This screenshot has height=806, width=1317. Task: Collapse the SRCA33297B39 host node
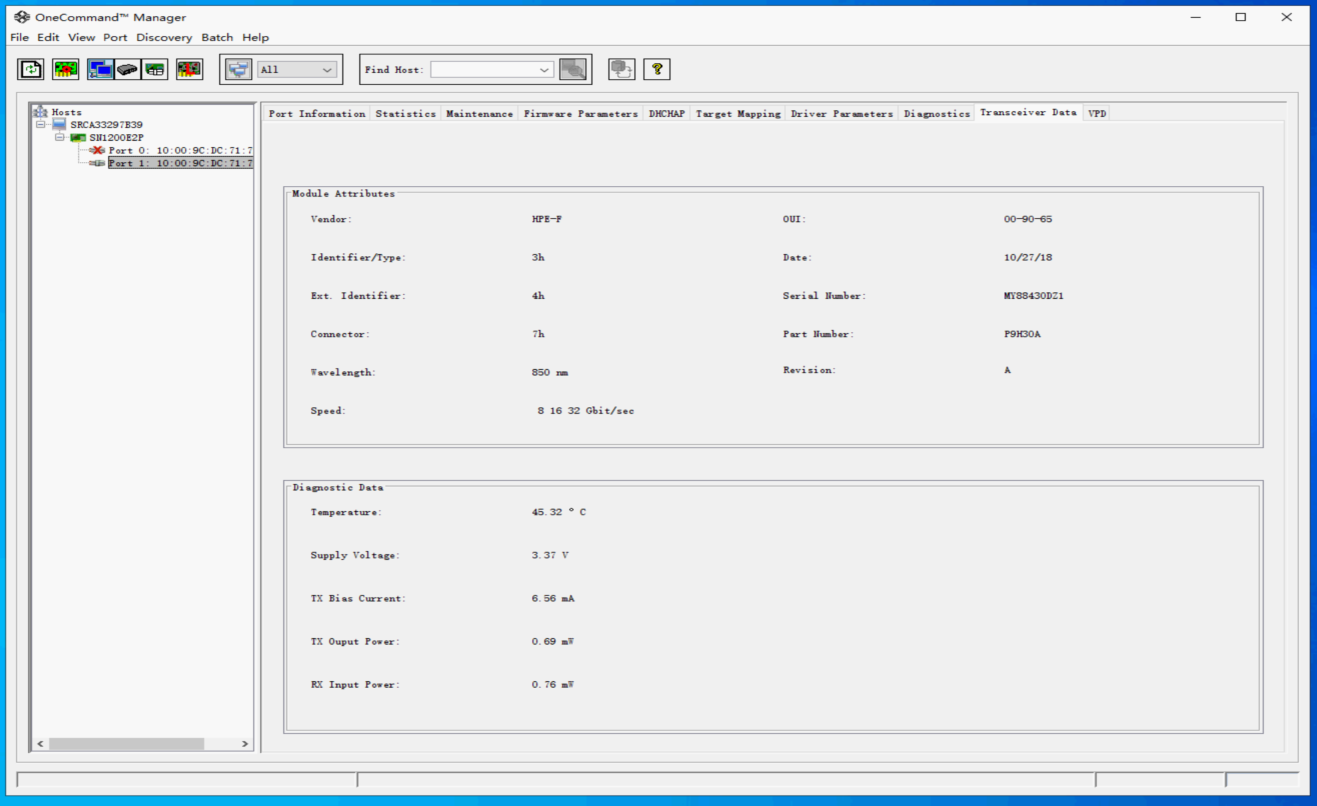42,125
